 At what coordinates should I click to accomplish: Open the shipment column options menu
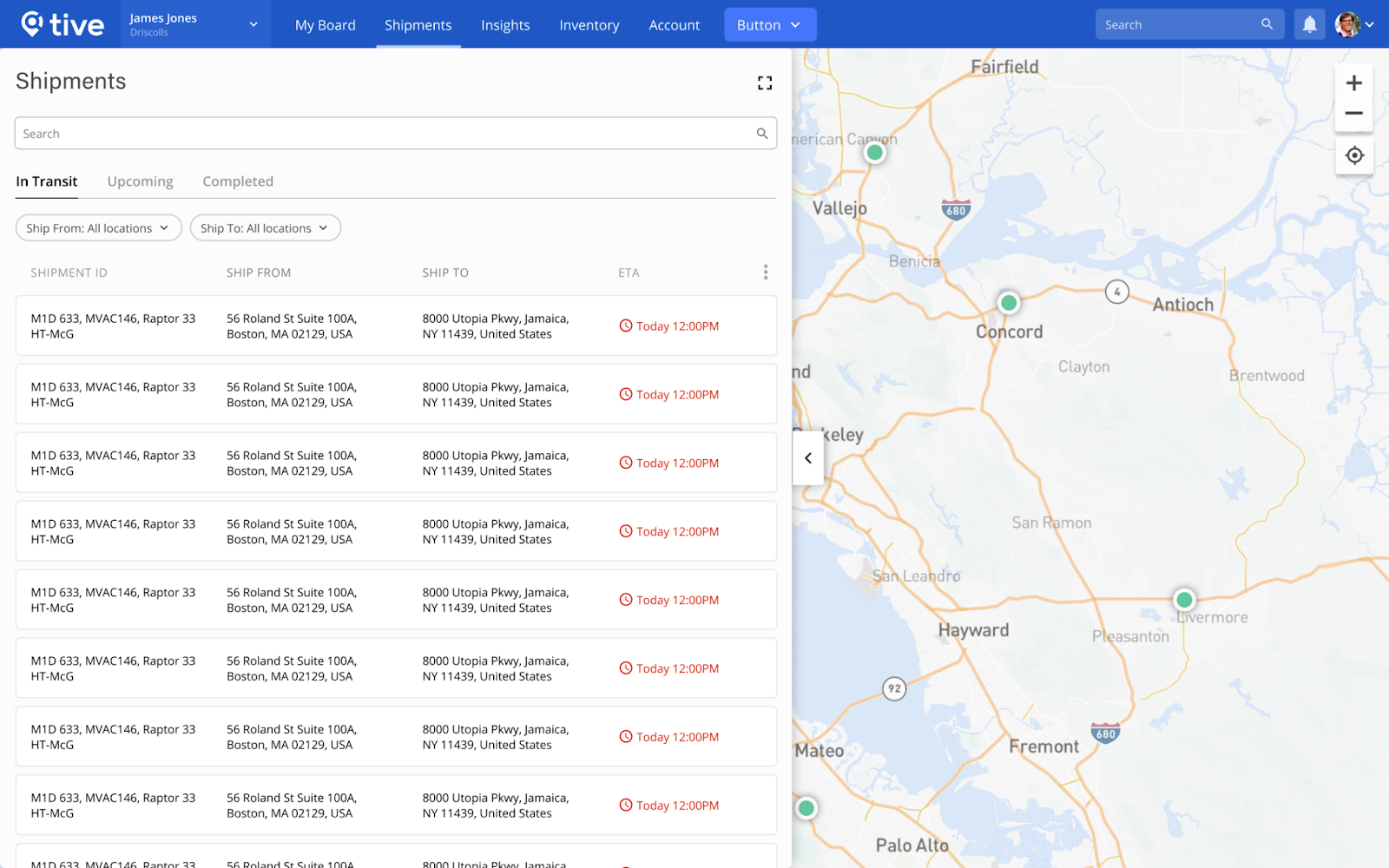coord(766,272)
